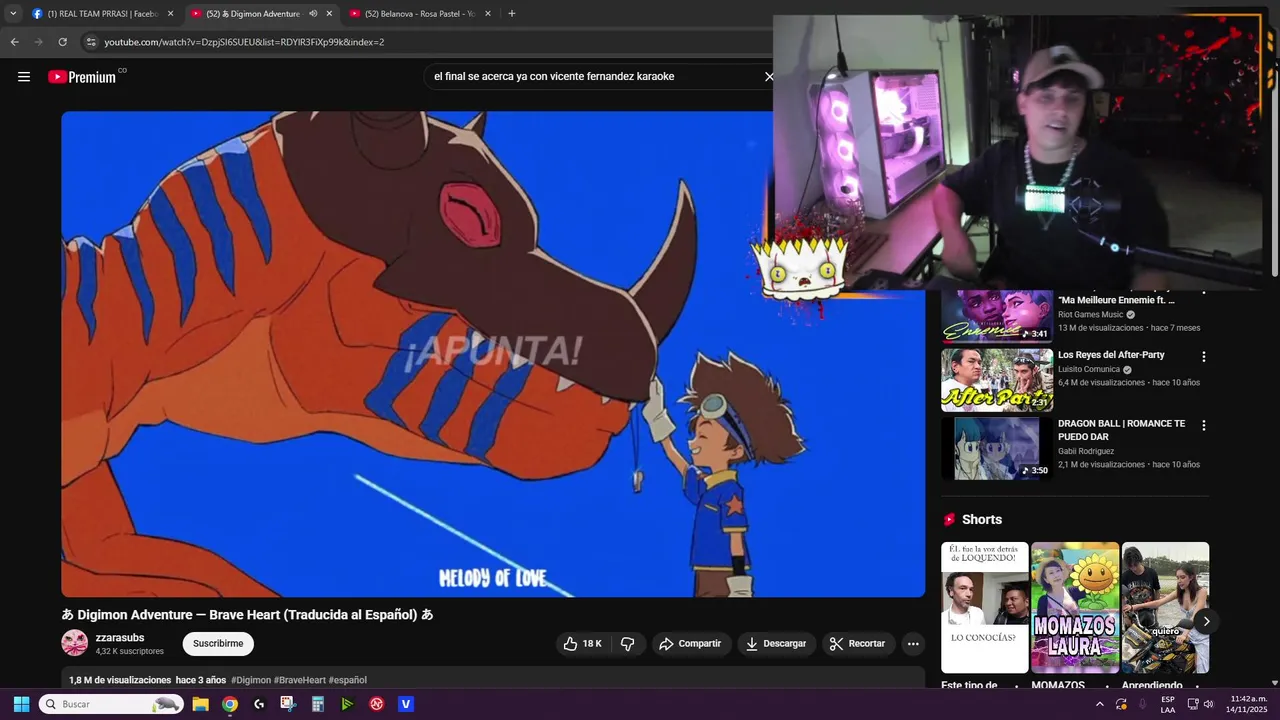Close the Digimon Adventure tab
1280x720 pixels.
[x=329, y=14]
